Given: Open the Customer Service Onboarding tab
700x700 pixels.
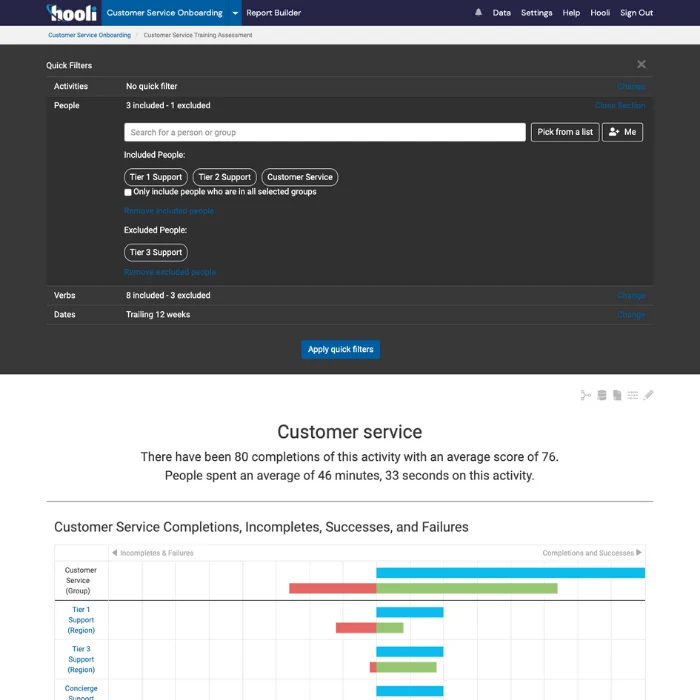Looking at the screenshot, I should pyautogui.click(x=165, y=13).
